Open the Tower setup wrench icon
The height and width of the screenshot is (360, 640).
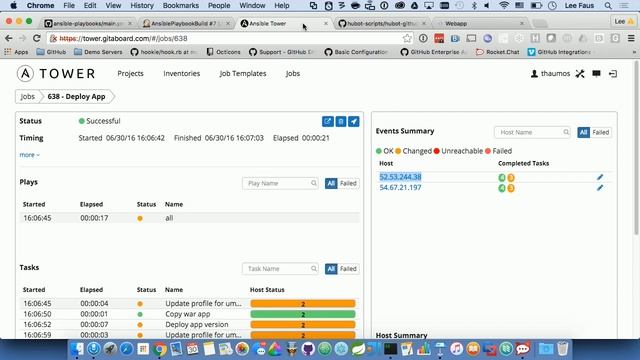pos(580,73)
